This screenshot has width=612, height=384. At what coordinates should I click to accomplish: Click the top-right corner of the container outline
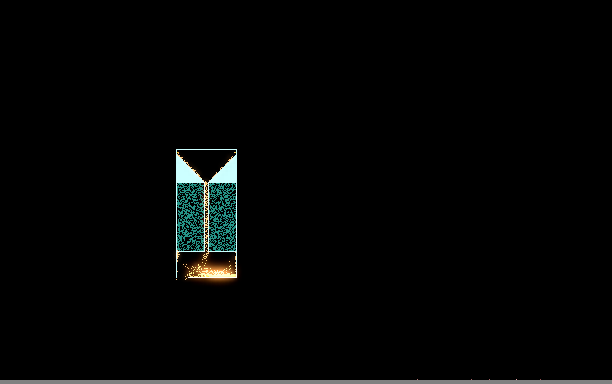click(x=237, y=149)
